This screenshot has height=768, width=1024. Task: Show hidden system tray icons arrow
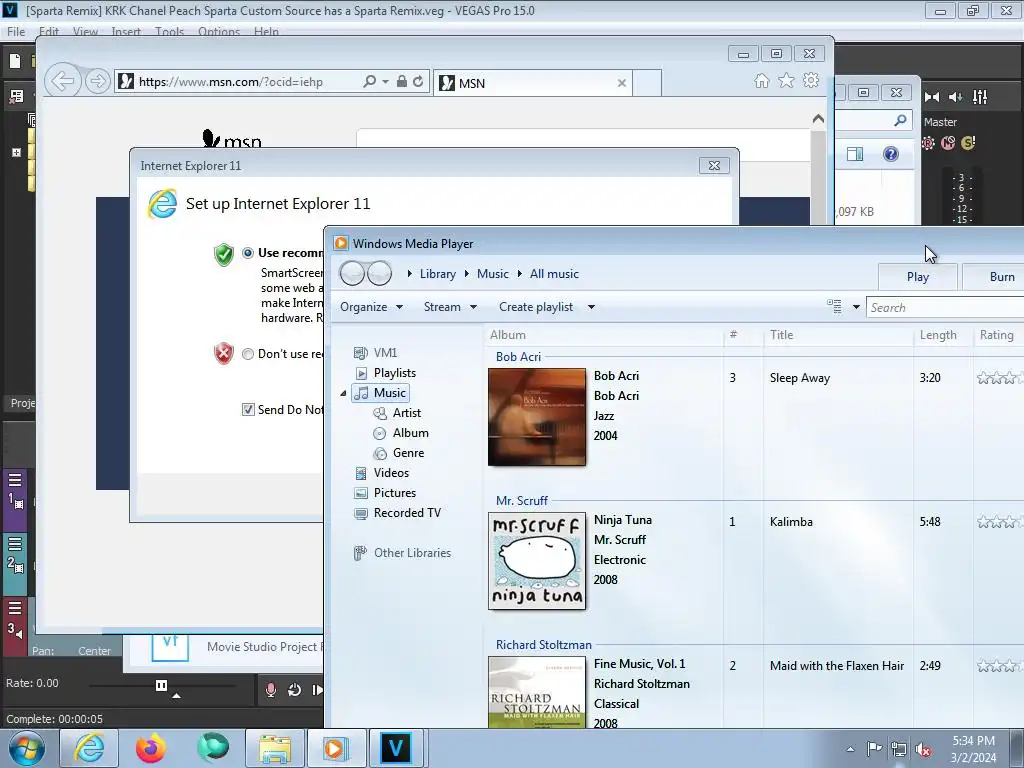coord(850,749)
